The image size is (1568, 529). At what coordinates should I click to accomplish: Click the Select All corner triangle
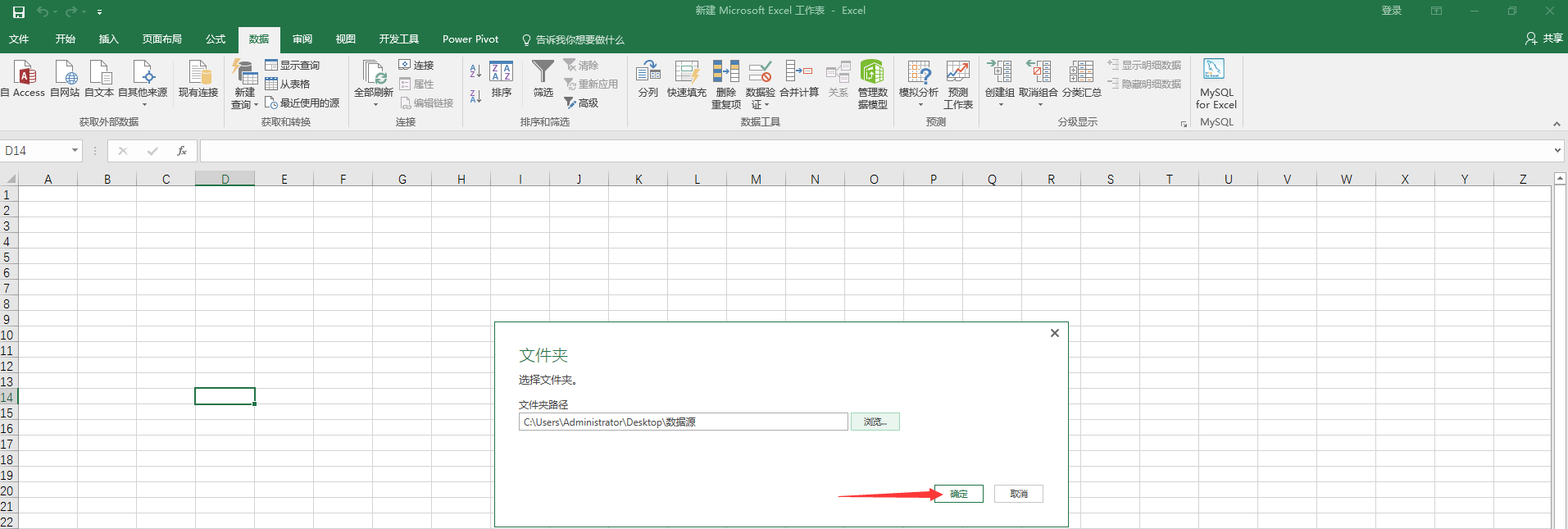pyautogui.click(x=10, y=179)
